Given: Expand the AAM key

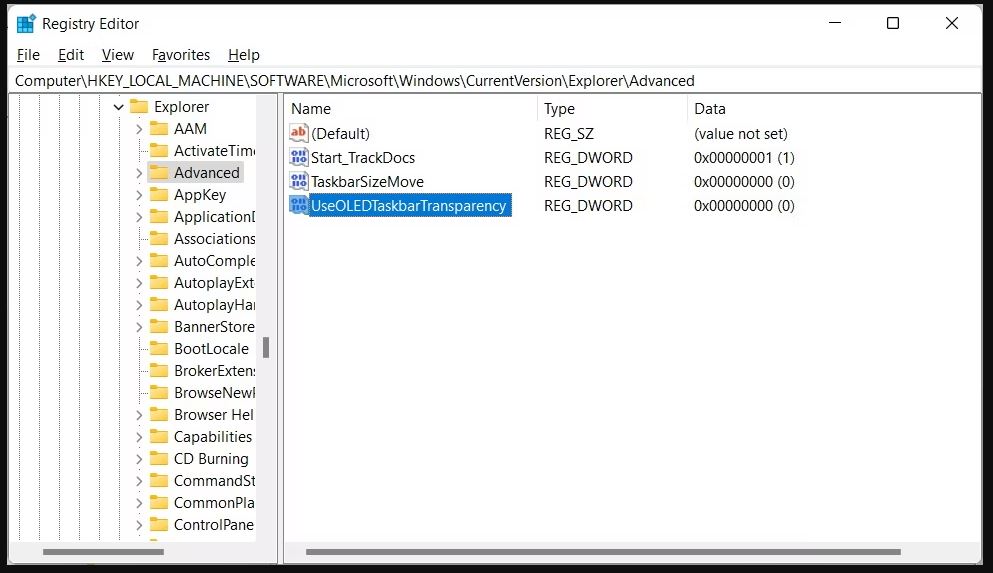Looking at the screenshot, I should click(139, 129).
